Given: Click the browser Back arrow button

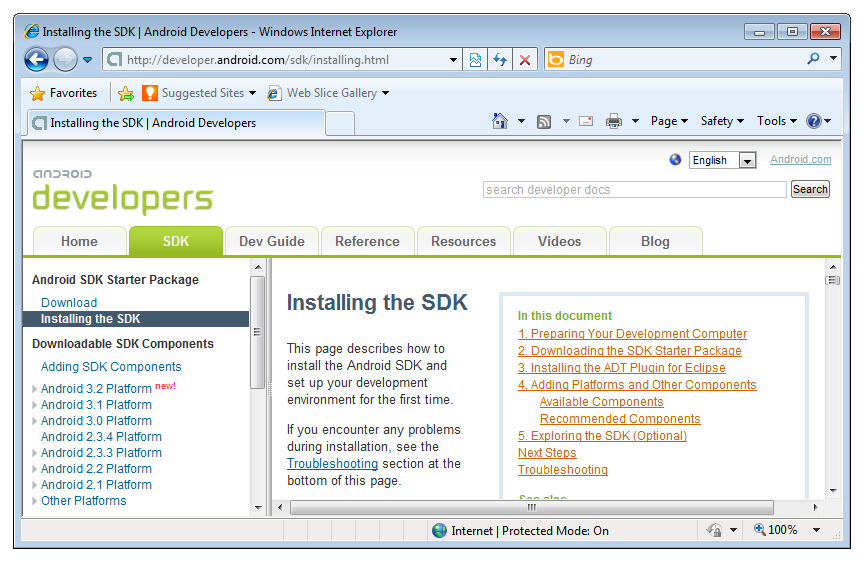Looking at the screenshot, I should (x=36, y=59).
